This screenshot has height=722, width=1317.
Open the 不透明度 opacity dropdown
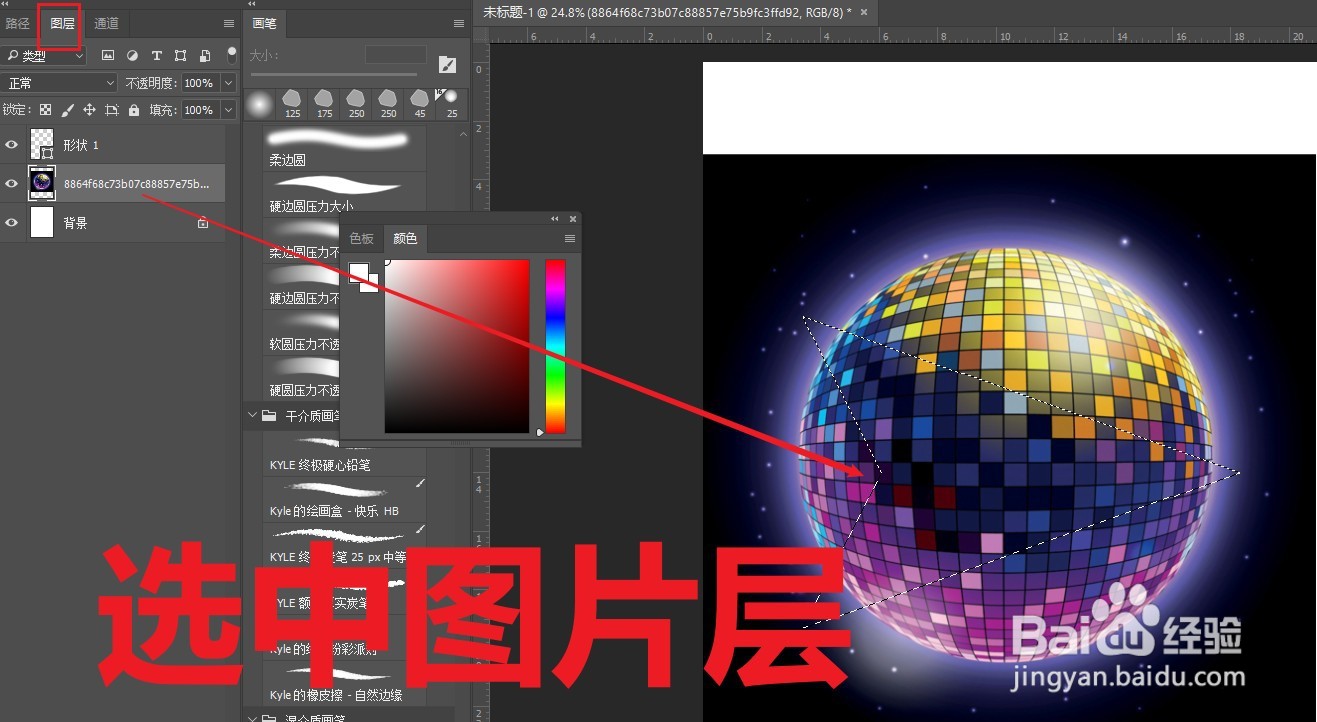pyautogui.click(x=228, y=82)
